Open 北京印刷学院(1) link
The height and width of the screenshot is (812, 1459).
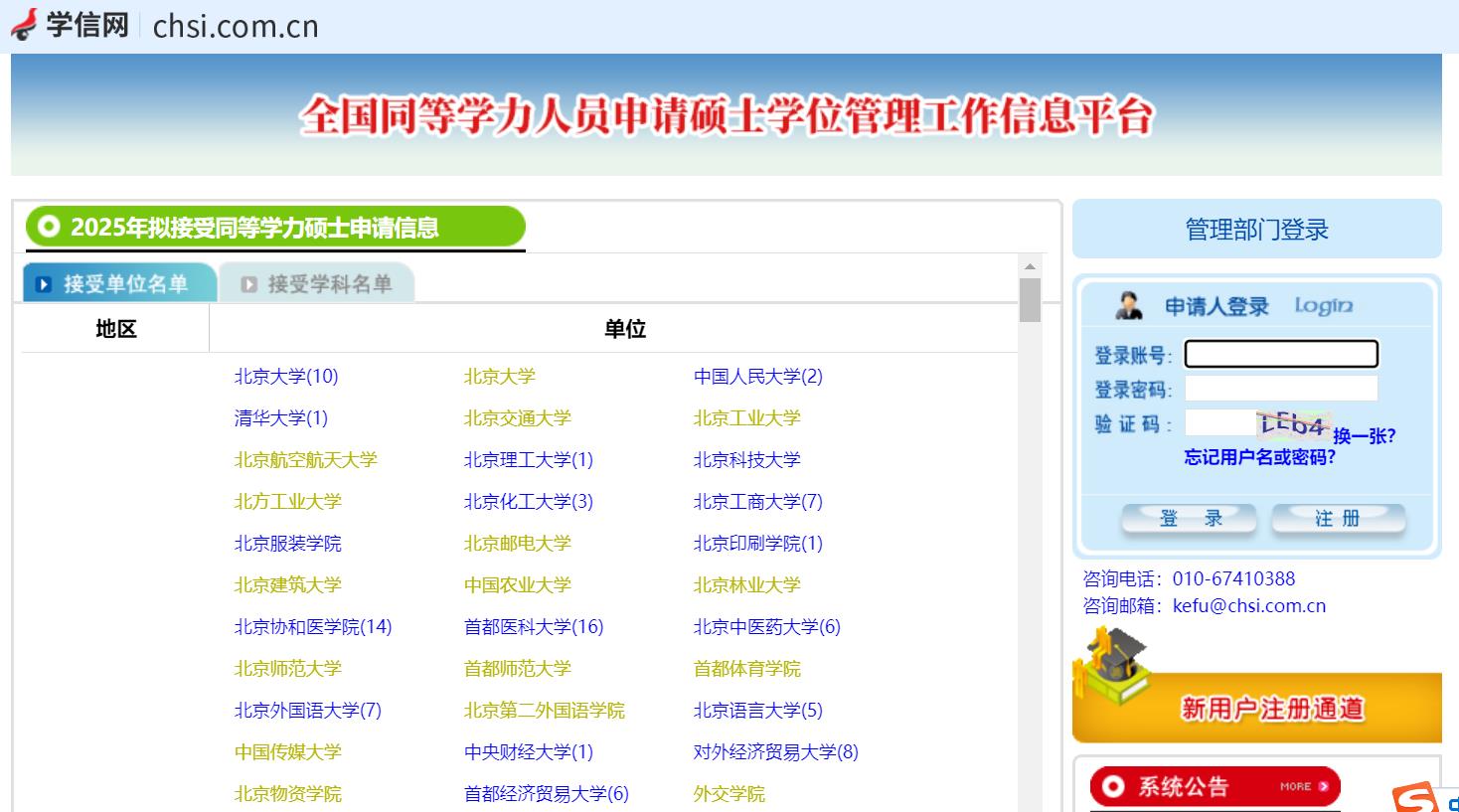(758, 544)
